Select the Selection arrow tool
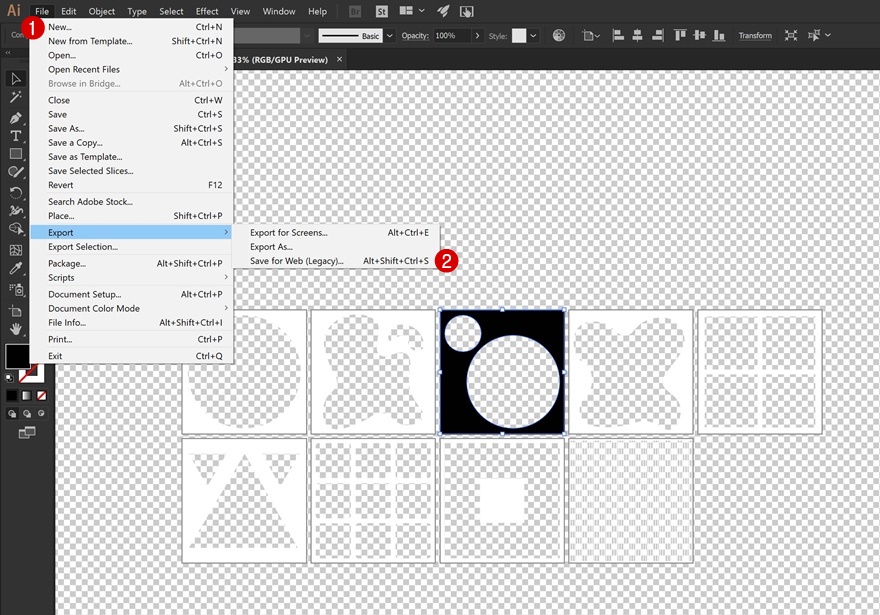Viewport: 880px width, 615px height. [16, 79]
